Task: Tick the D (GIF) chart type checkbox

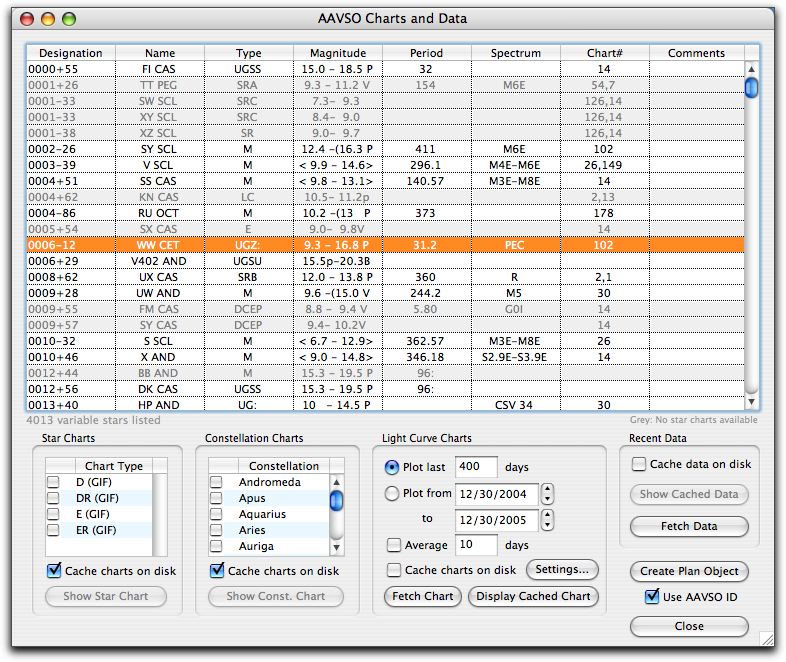Action: pyautogui.click(x=53, y=483)
